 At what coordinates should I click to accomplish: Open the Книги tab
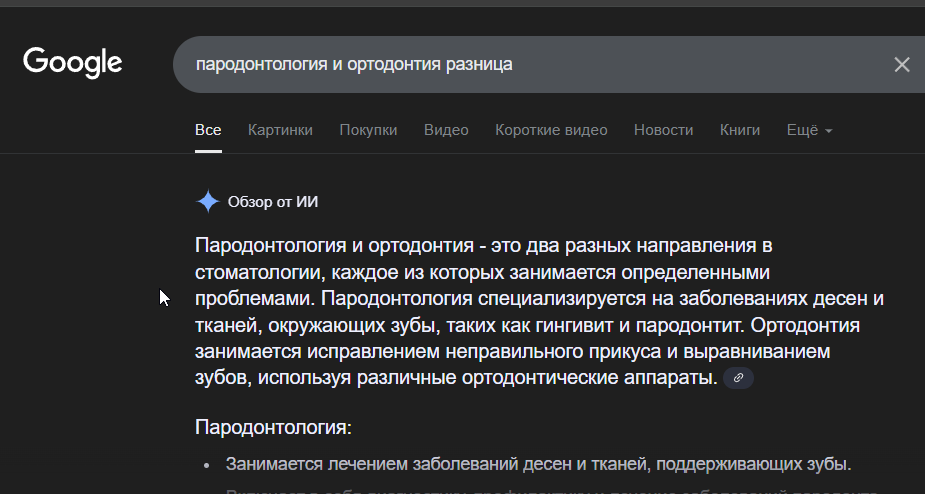click(740, 130)
